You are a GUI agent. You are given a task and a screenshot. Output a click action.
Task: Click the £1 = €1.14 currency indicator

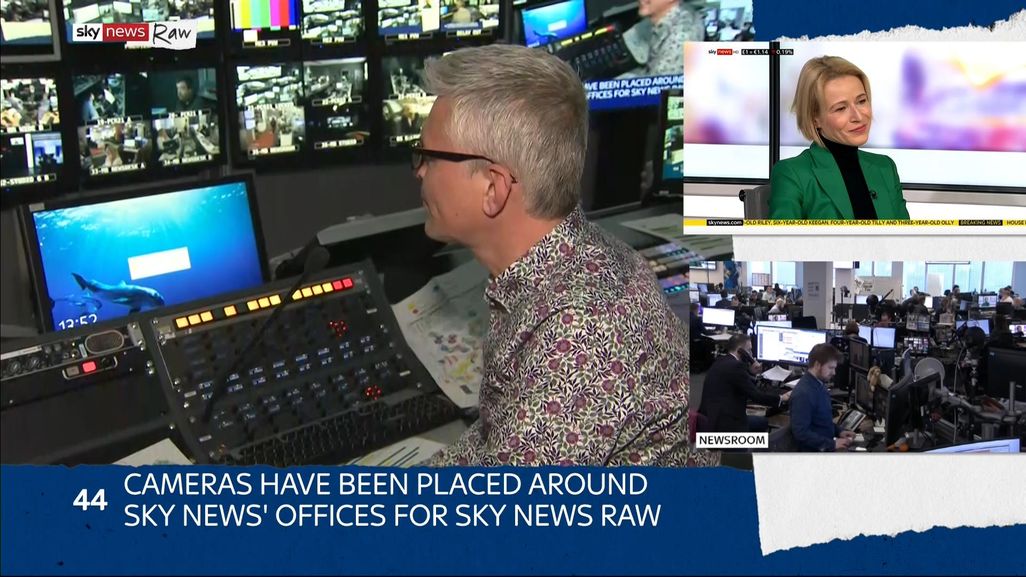tap(755, 51)
